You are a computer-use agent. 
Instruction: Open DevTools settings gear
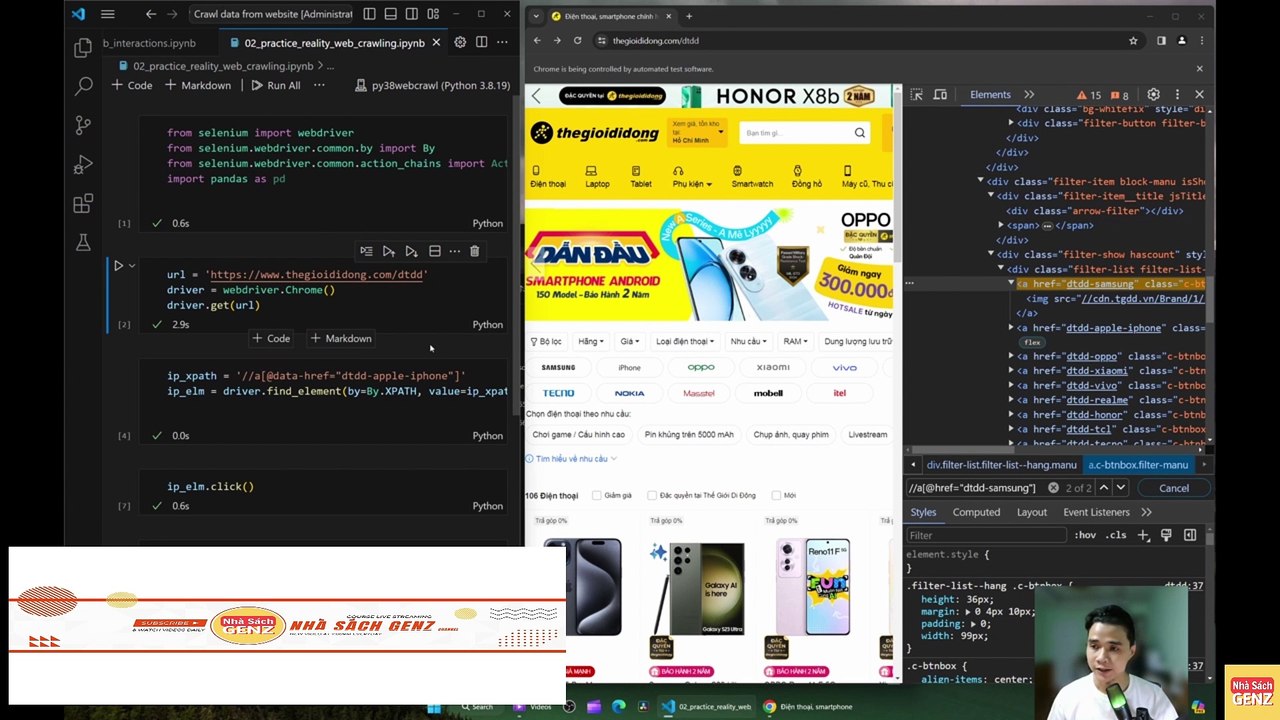pyautogui.click(x=1153, y=95)
